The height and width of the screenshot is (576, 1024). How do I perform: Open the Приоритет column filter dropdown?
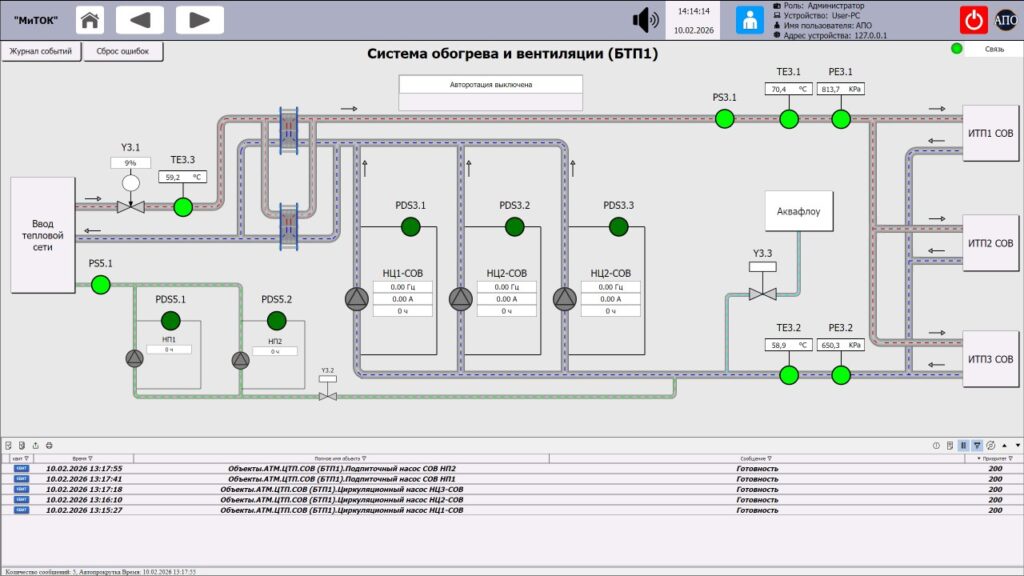pos(1010,458)
